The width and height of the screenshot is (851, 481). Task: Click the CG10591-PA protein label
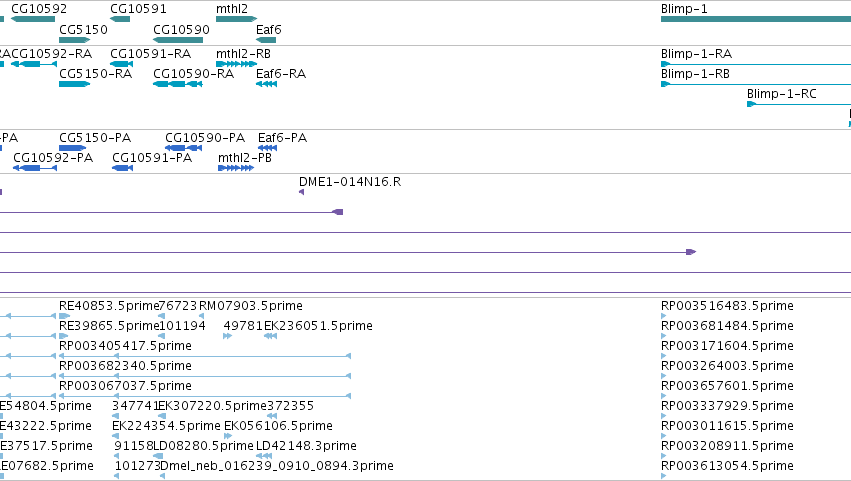tap(152, 158)
